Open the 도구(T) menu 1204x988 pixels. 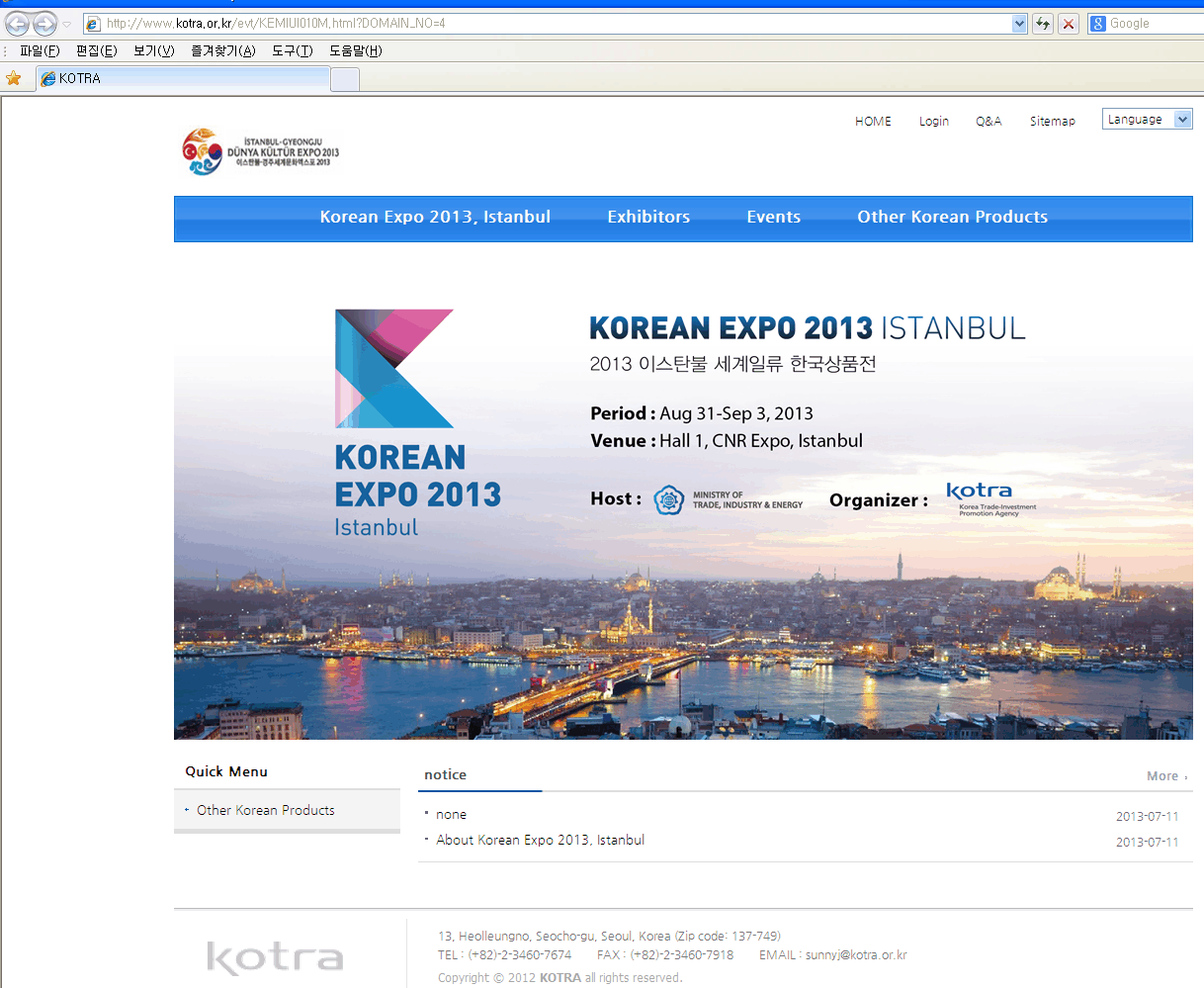coord(293,50)
